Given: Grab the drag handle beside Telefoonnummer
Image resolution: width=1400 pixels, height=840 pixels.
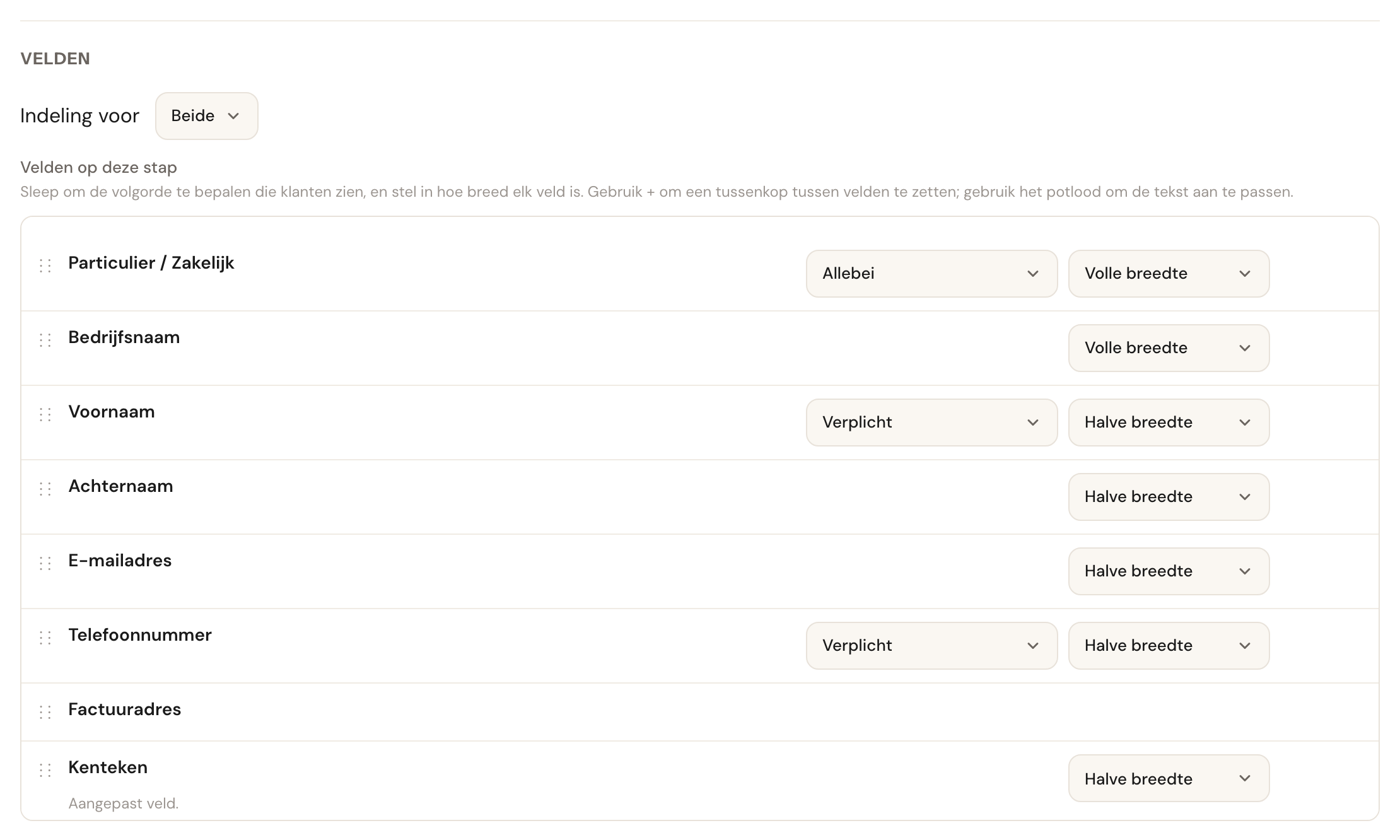Looking at the screenshot, I should [45, 638].
